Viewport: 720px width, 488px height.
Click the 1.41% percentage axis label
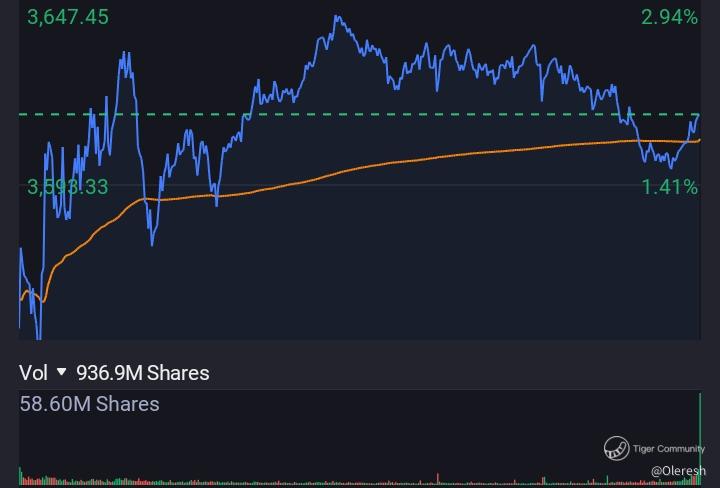pos(669,186)
